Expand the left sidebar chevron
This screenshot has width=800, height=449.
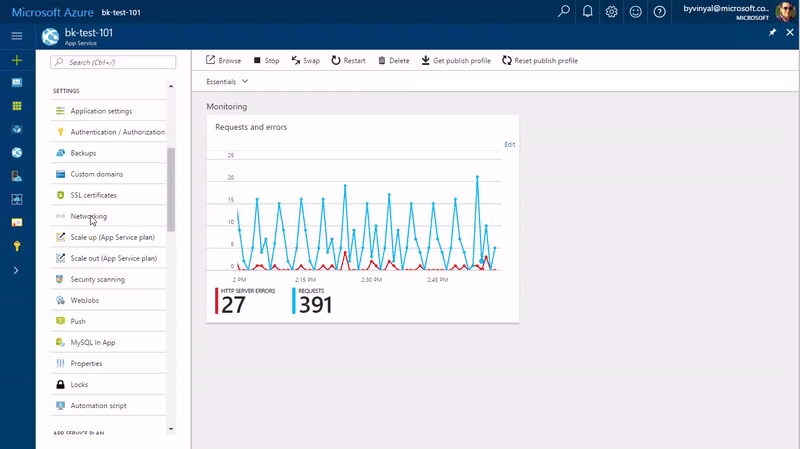pyautogui.click(x=17, y=270)
